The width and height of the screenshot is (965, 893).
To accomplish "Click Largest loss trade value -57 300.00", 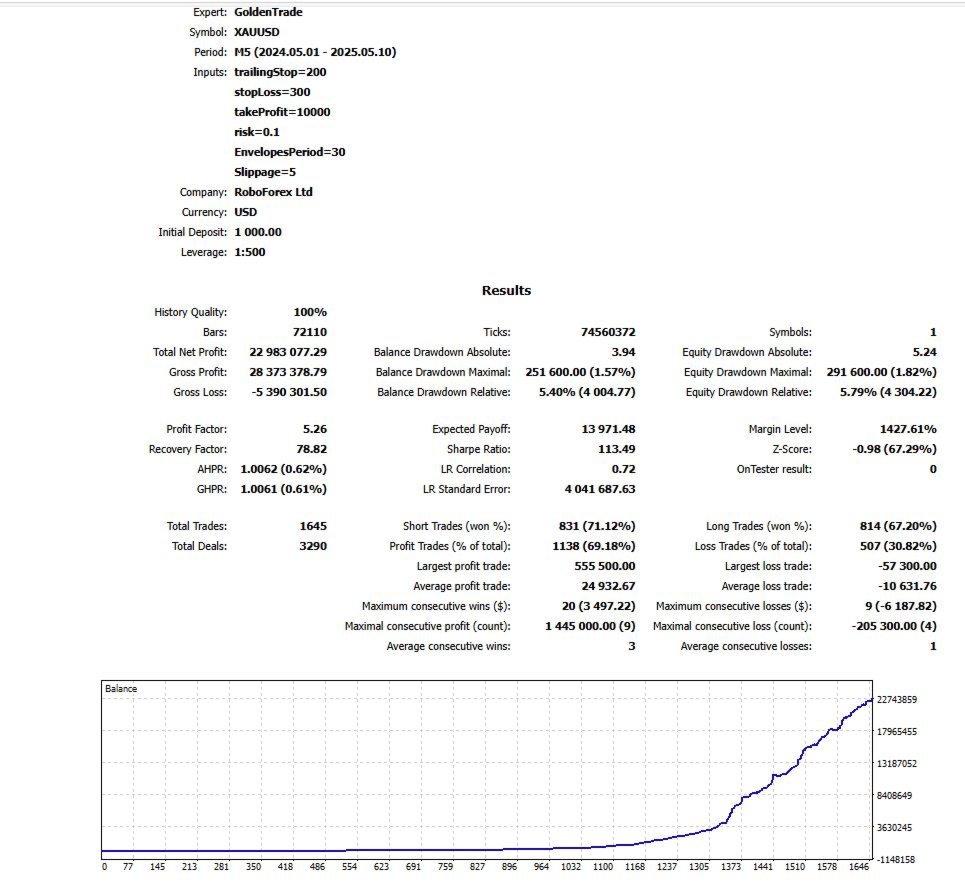I will [907, 566].
